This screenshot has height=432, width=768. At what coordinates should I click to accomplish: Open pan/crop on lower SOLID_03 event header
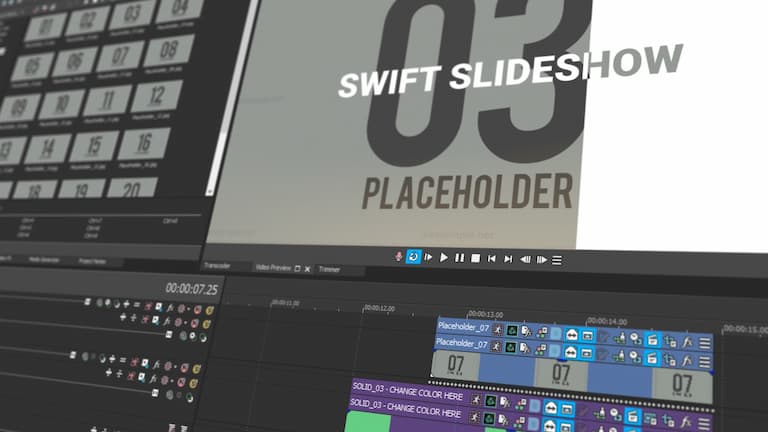pyautogui.click(x=474, y=417)
